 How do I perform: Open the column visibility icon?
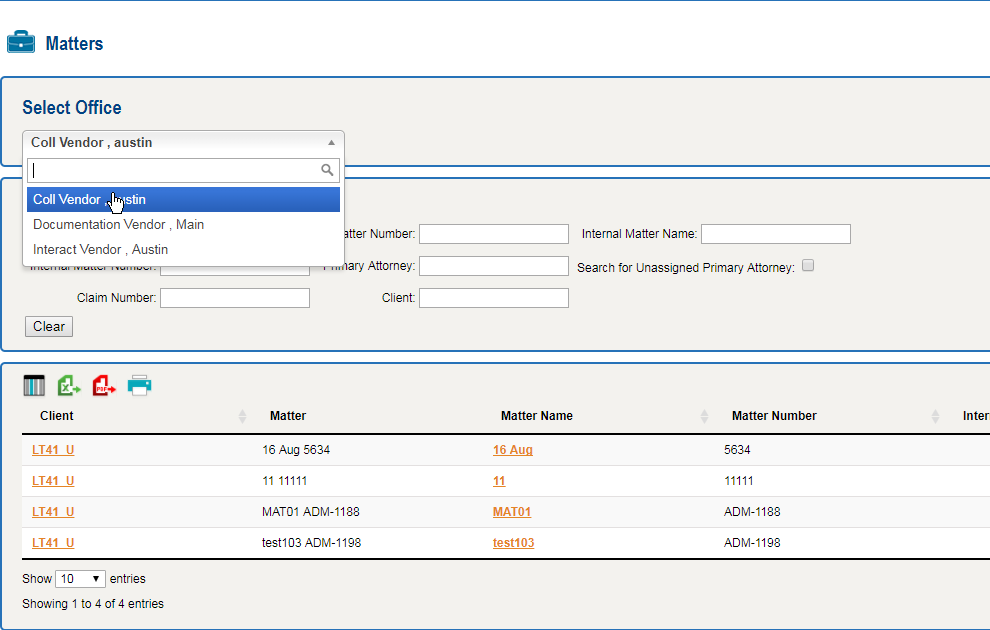(x=34, y=386)
